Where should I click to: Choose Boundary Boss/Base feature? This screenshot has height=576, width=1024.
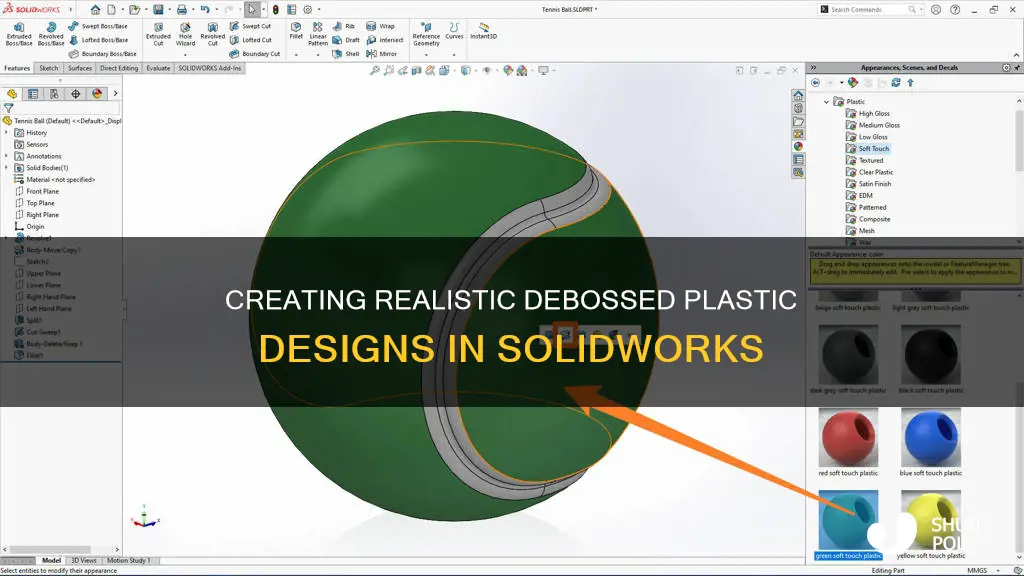(x=103, y=54)
